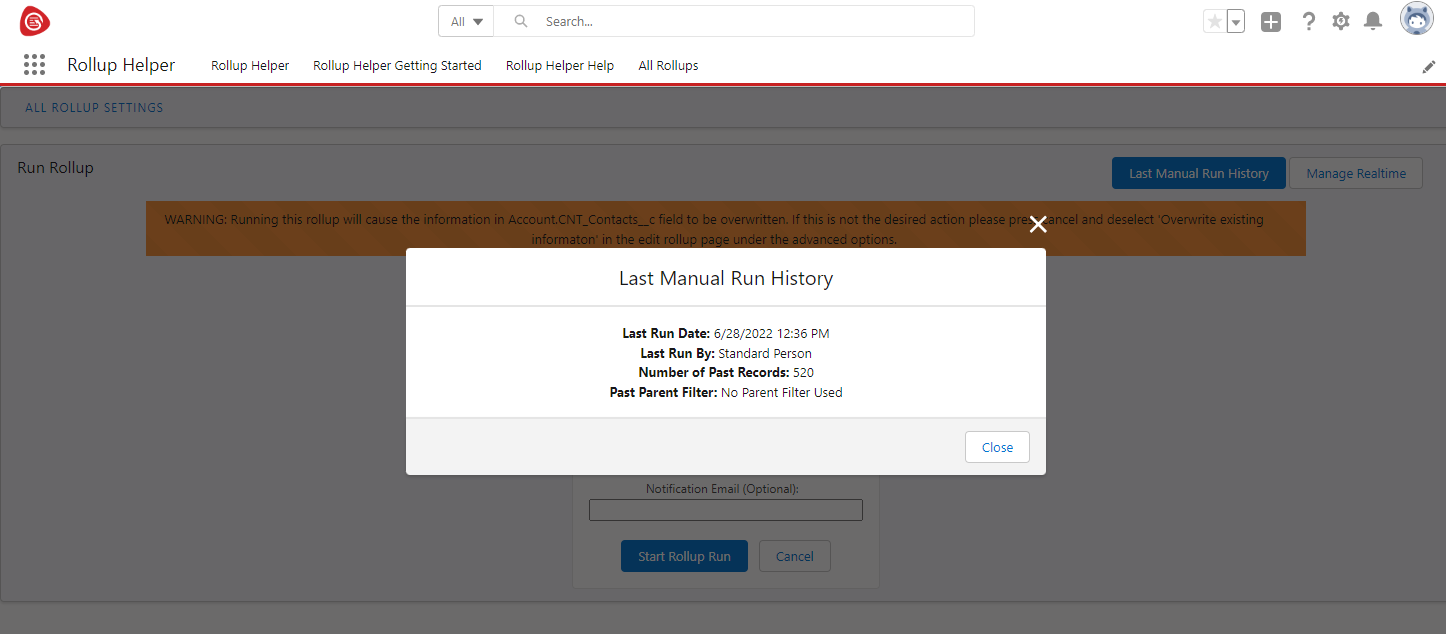Click the favorites star icon

(1214, 21)
